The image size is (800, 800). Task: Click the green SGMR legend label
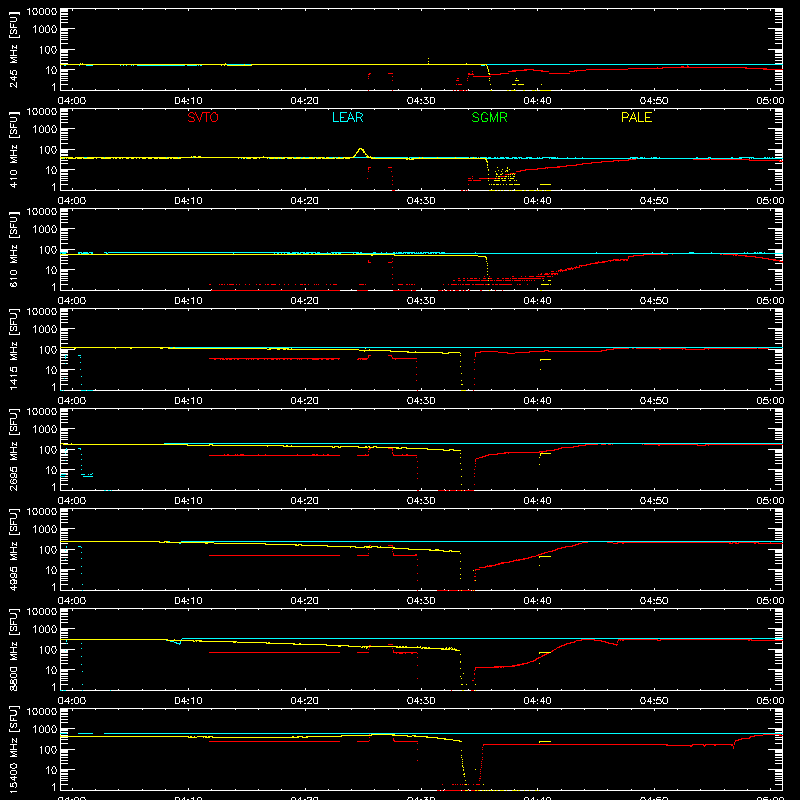[489, 117]
